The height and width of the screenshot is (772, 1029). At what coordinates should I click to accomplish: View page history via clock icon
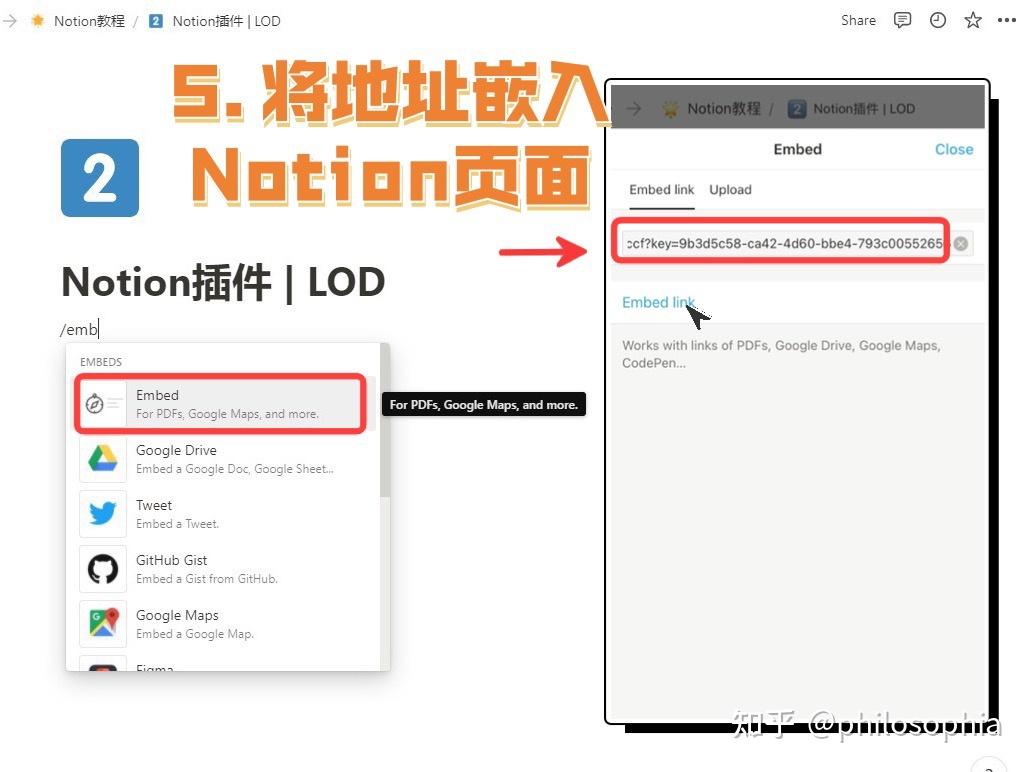[x=938, y=20]
